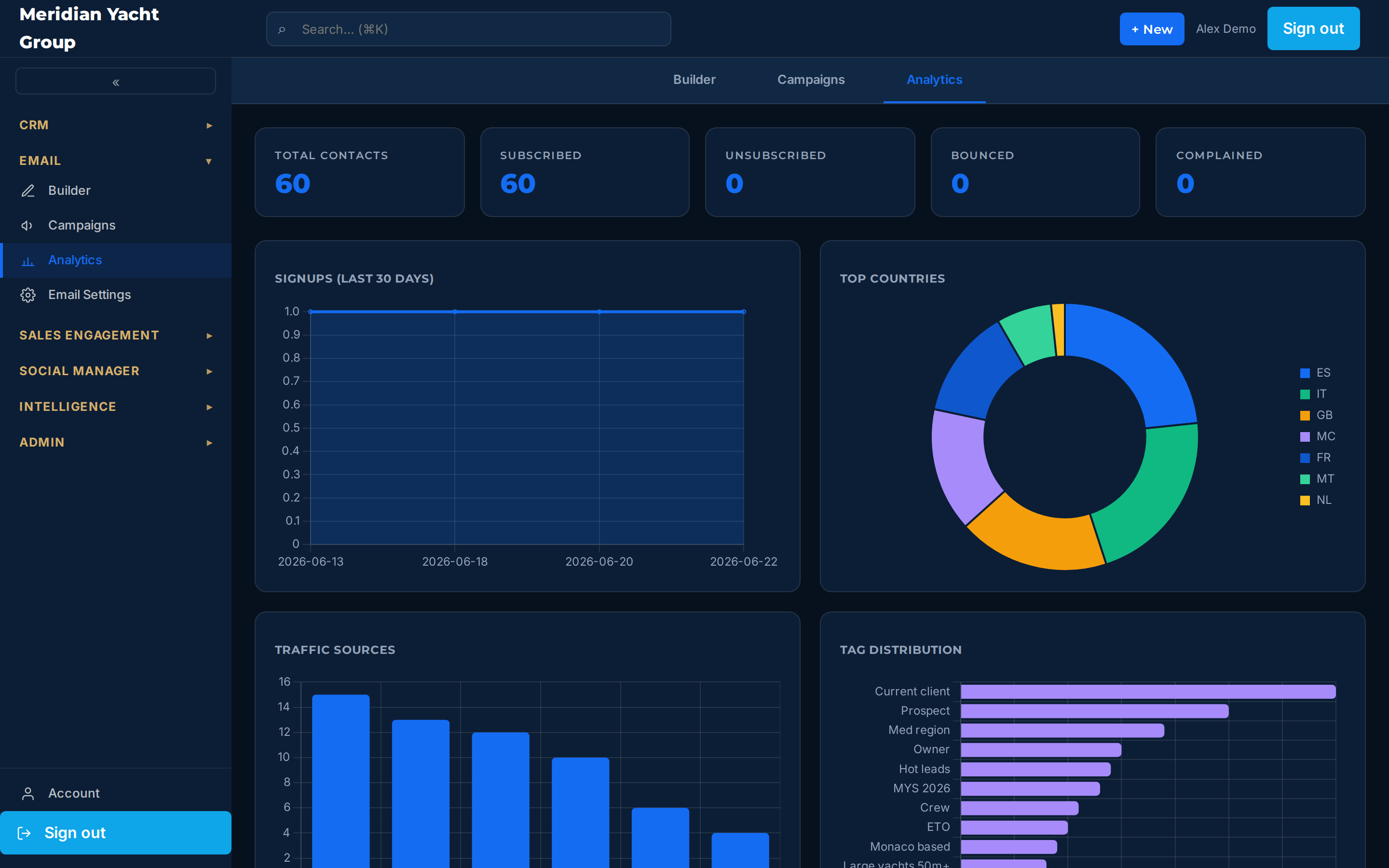Image resolution: width=1389 pixels, height=868 pixels.
Task: Toggle the IT legend swatch
Action: [1305, 394]
